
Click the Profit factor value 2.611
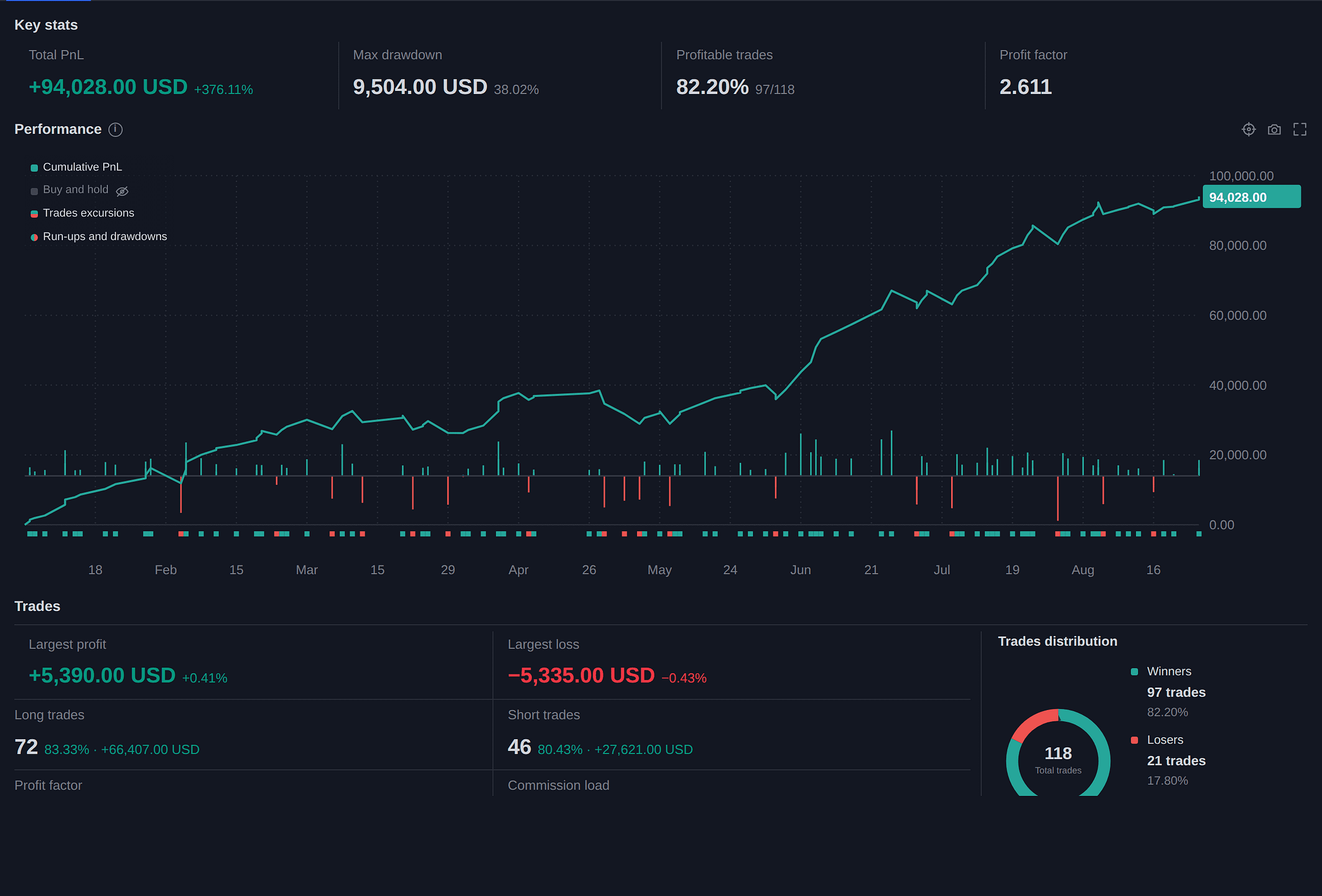pos(1025,87)
